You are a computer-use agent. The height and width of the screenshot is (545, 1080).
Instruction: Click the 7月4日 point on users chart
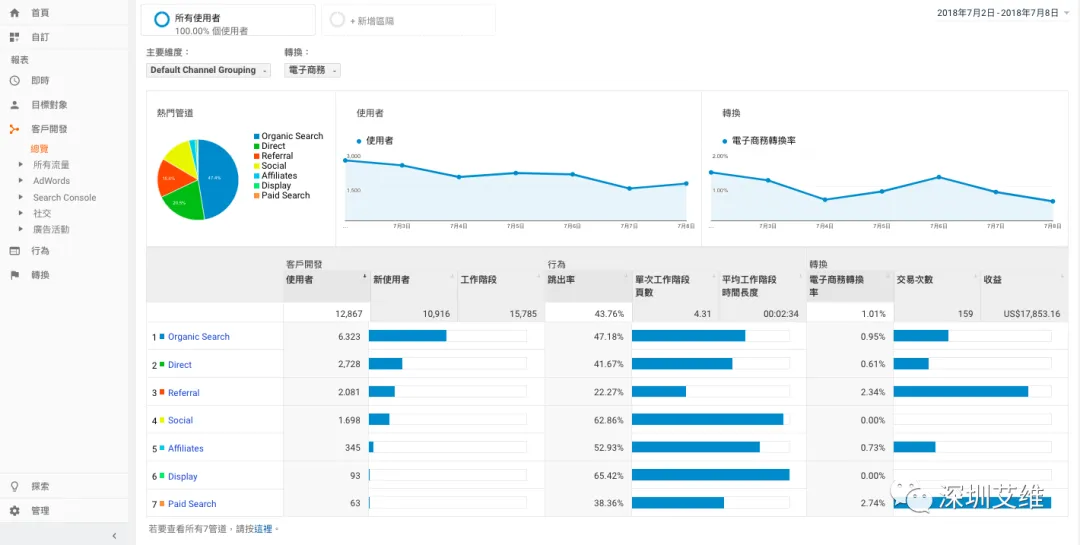pyautogui.click(x=459, y=177)
